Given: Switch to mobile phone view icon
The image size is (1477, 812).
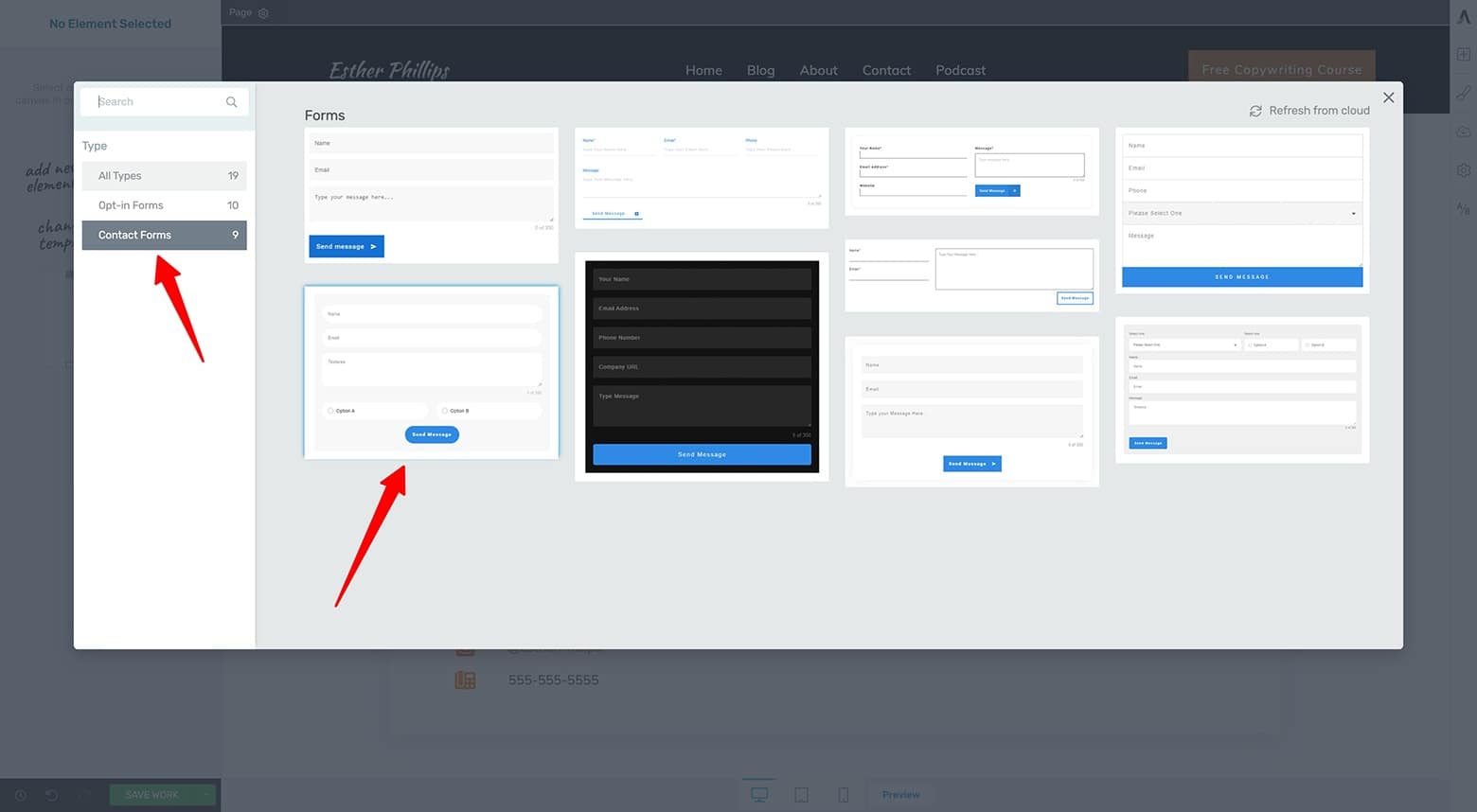Looking at the screenshot, I should [844, 795].
